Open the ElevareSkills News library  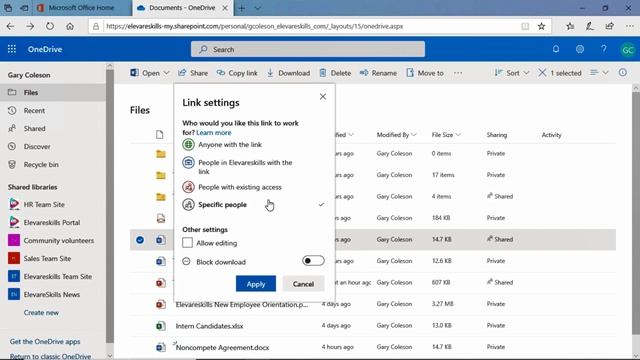53,294
